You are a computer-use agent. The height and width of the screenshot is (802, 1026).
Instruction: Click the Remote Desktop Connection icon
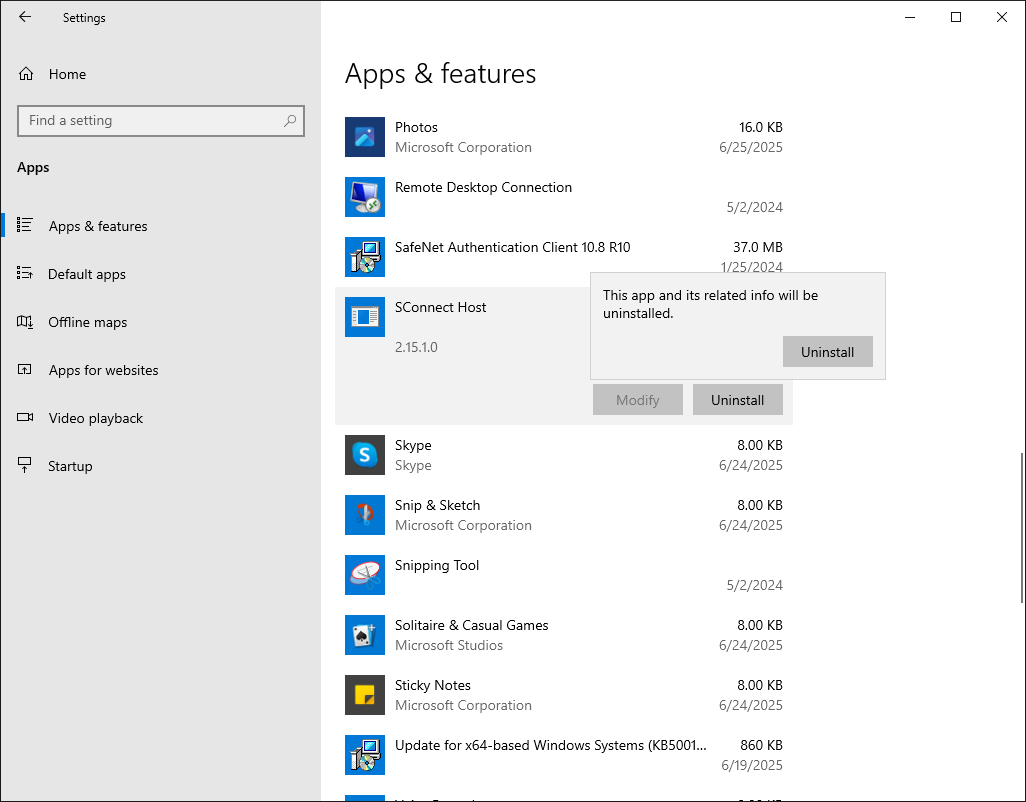[364, 197]
